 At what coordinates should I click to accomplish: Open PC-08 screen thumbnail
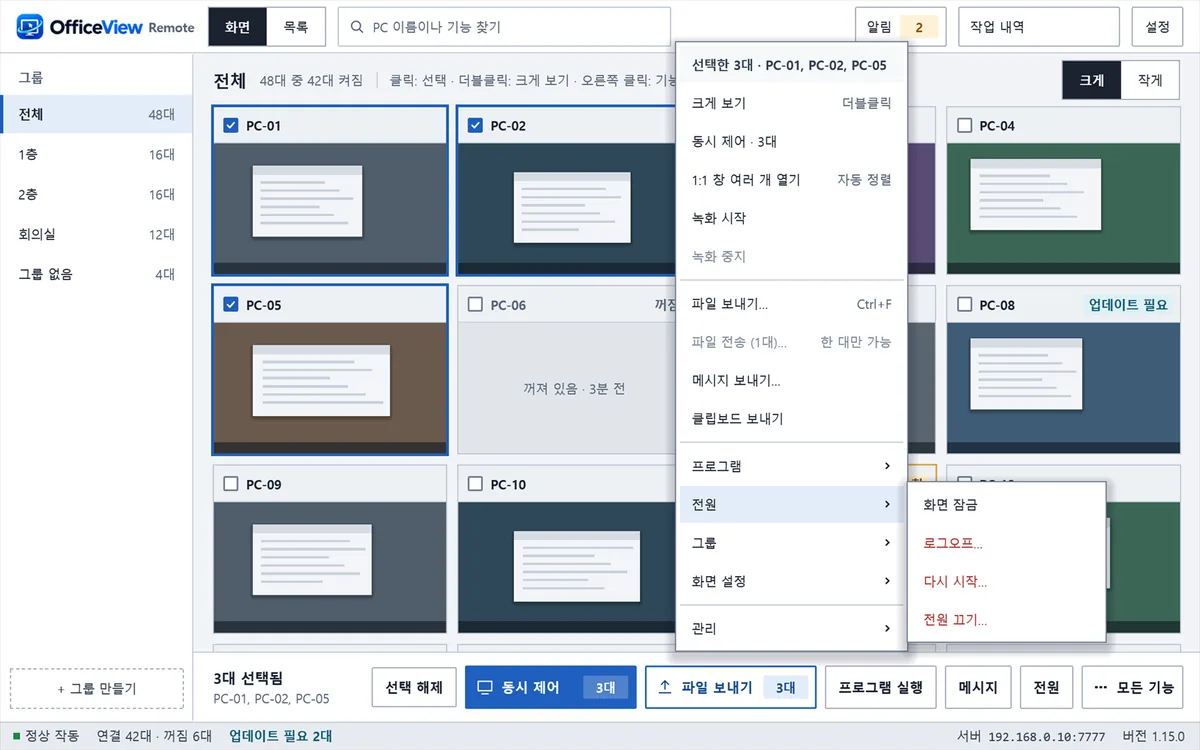click(x=1065, y=388)
